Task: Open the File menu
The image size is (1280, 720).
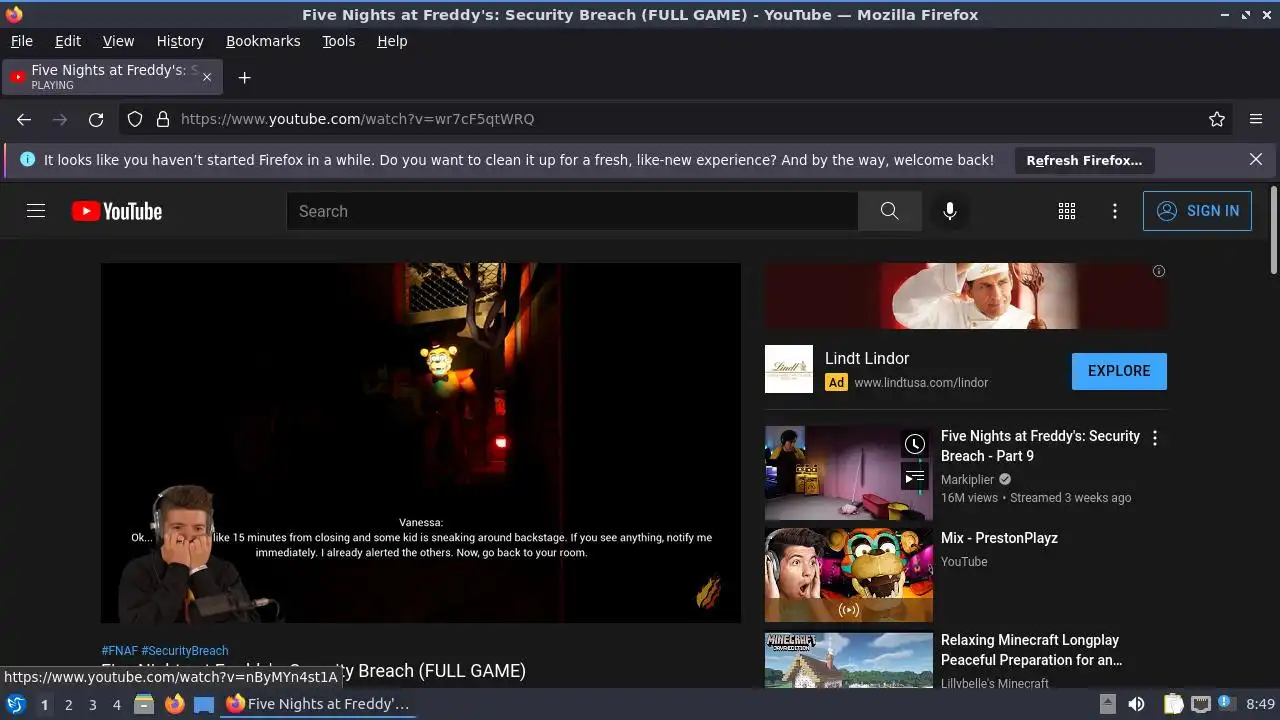Action: click(21, 41)
